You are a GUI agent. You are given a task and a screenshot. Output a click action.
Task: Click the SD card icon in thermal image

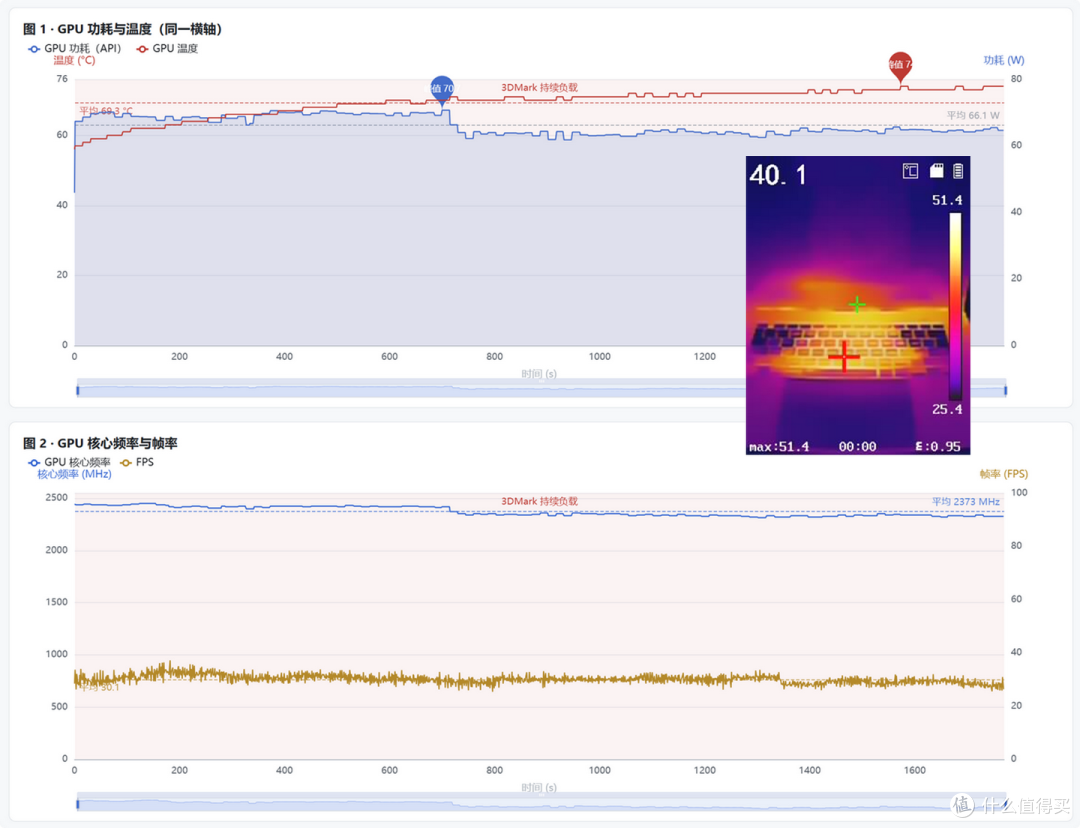(937, 171)
